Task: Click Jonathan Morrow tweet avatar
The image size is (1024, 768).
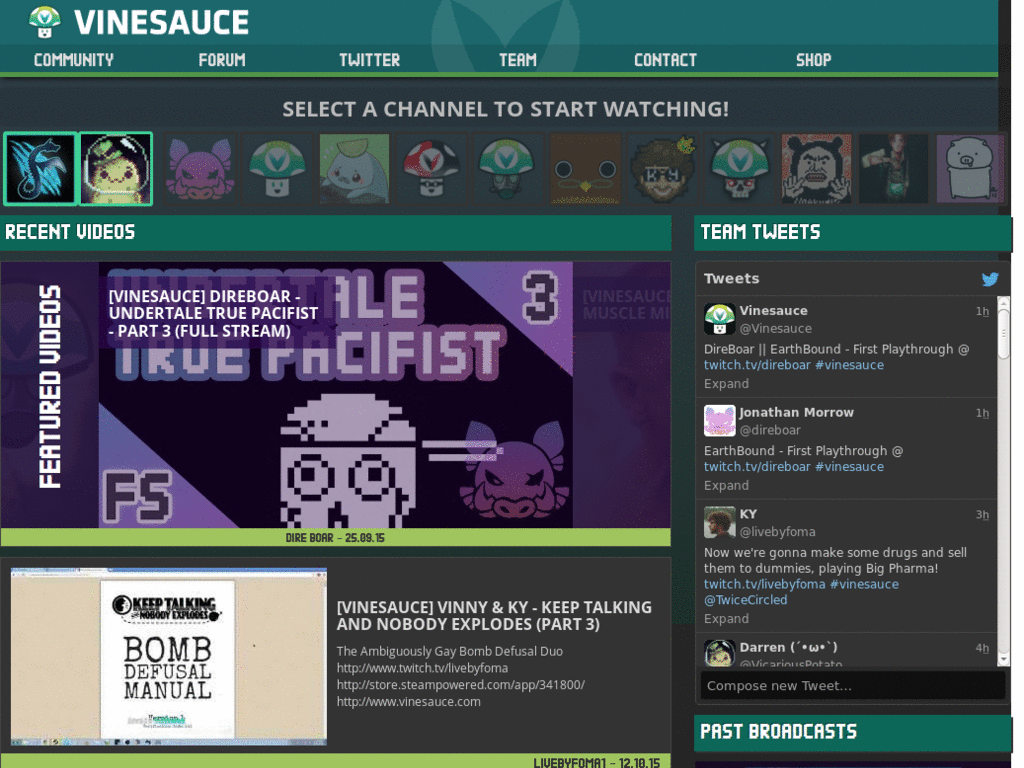Action: tap(720, 421)
